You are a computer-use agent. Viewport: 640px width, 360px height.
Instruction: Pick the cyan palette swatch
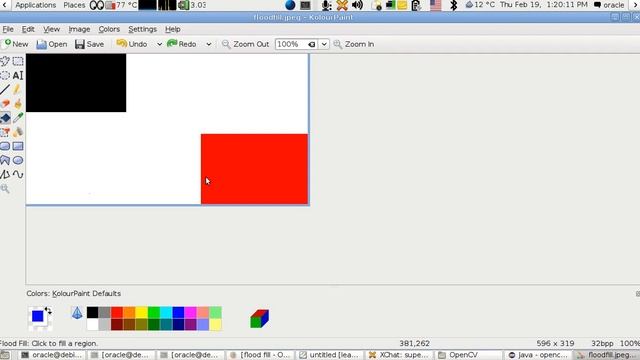pos(166,312)
